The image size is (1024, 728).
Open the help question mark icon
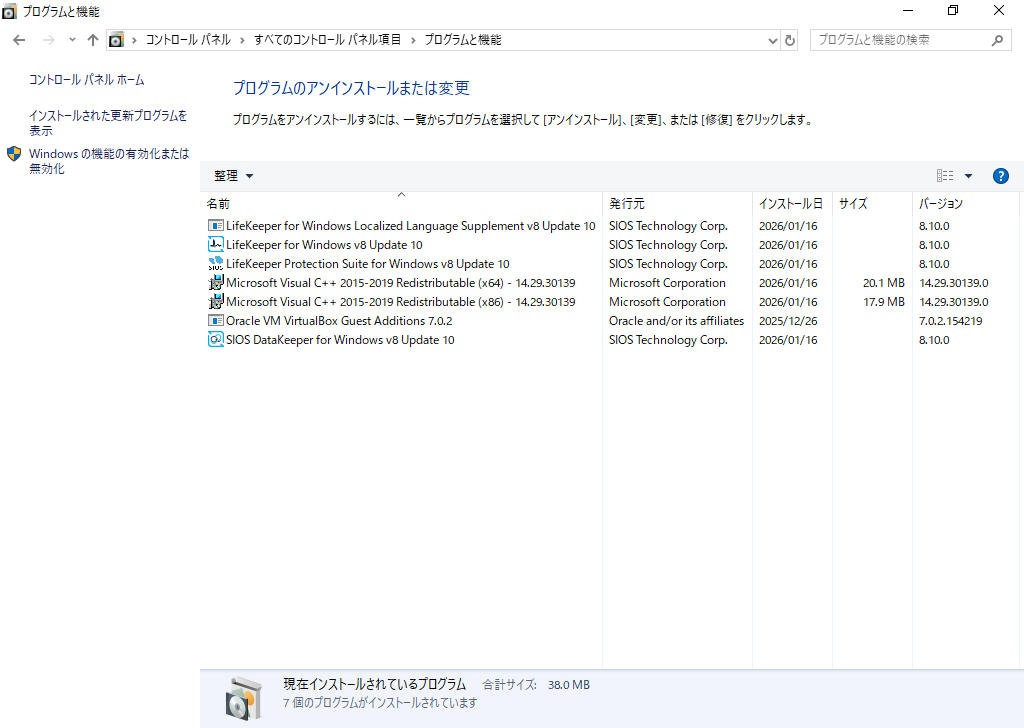(1000, 176)
